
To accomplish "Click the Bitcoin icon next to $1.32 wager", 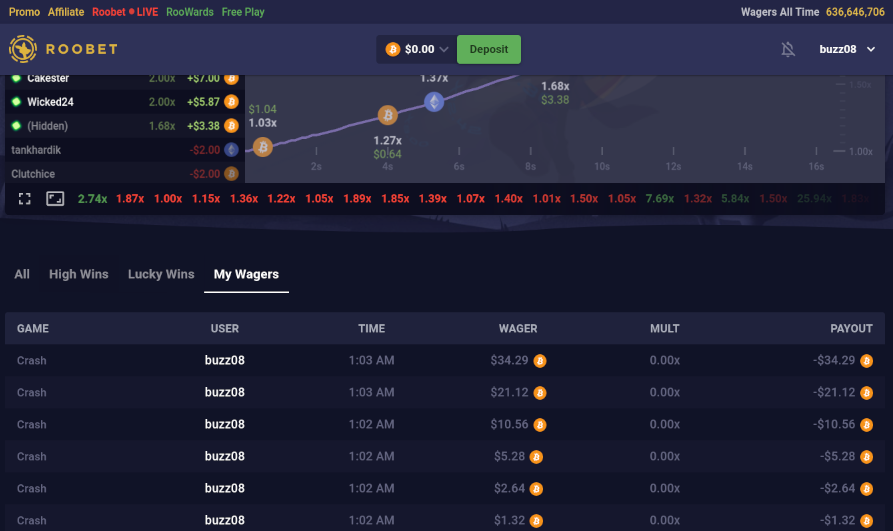I will tap(536, 521).
